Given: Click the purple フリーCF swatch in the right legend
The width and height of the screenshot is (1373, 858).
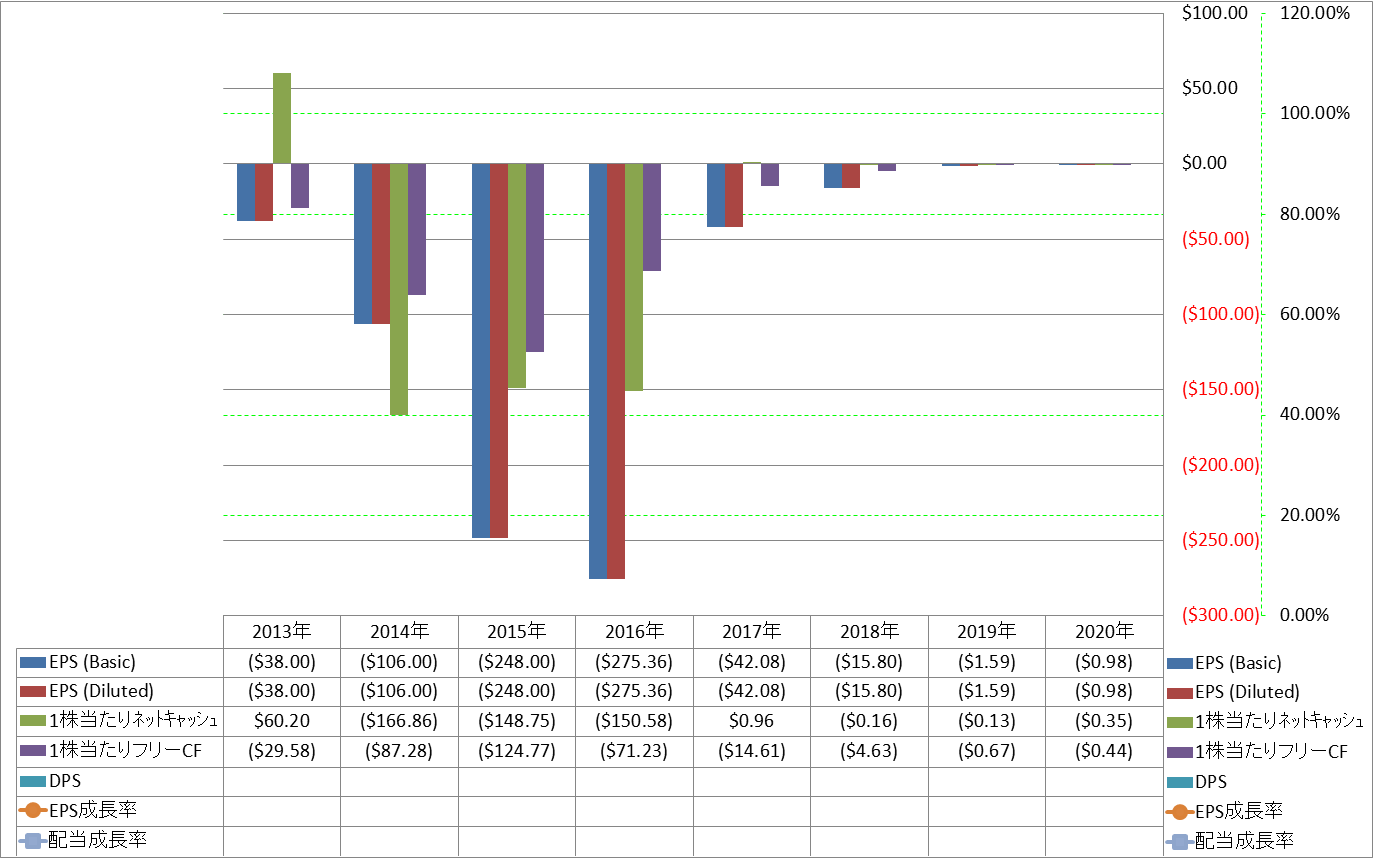Looking at the screenshot, I should [x=1179, y=752].
